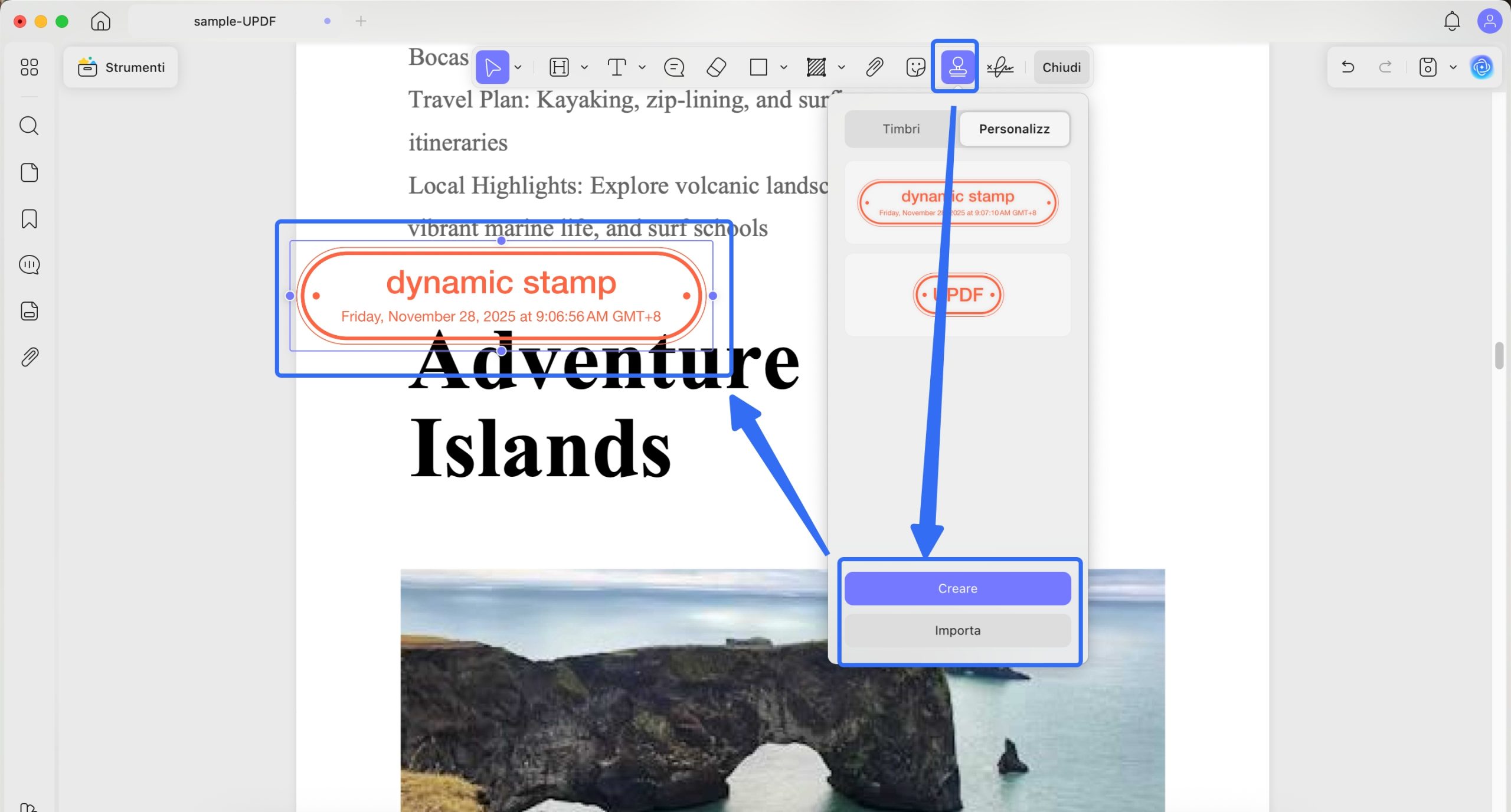Screen dimensions: 1511x812
Task: Select the eraser tool
Action: coord(716,67)
